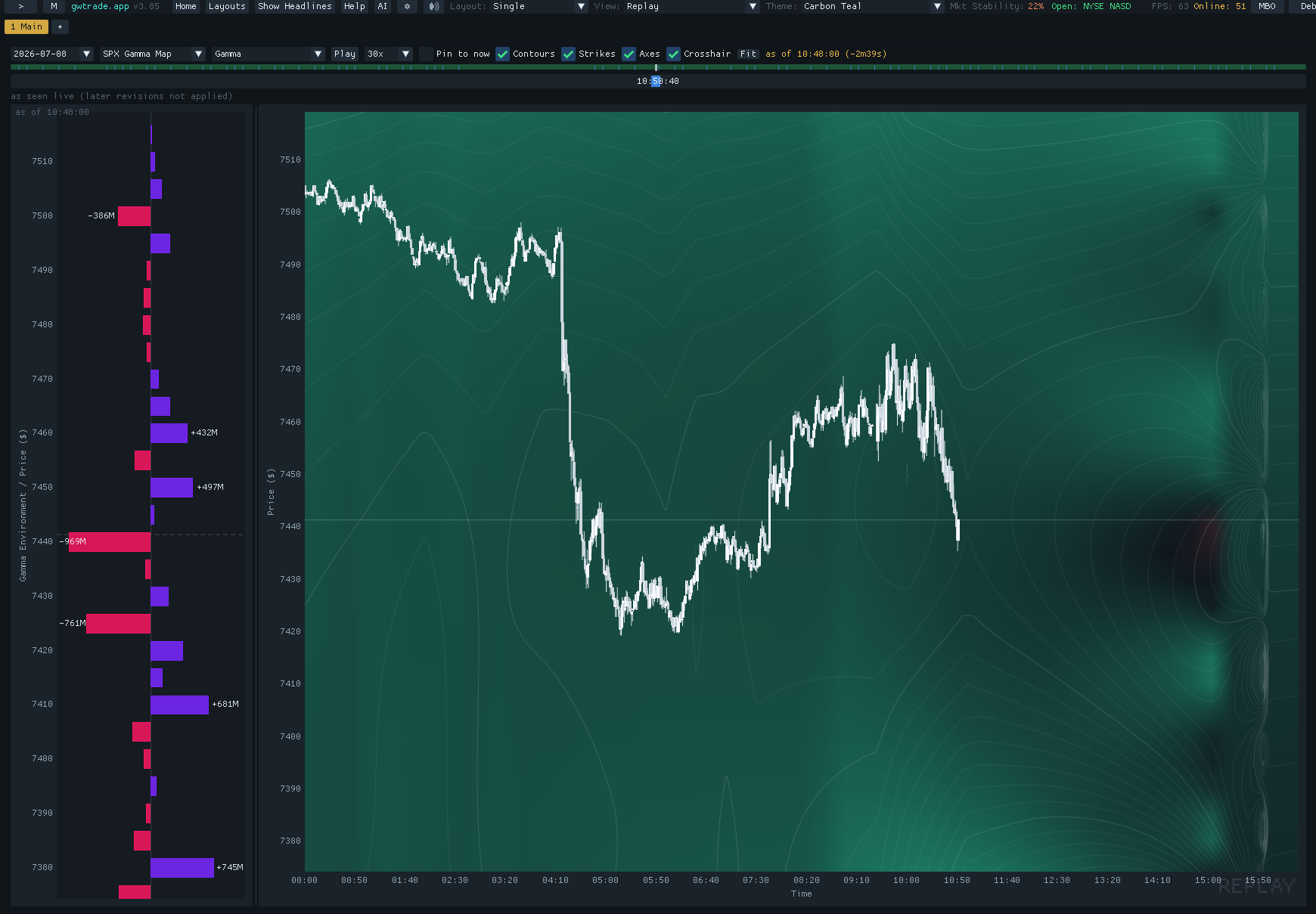Image resolution: width=1316 pixels, height=914 pixels.
Task: Click the -386M gamma bar label
Action: pos(101,216)
